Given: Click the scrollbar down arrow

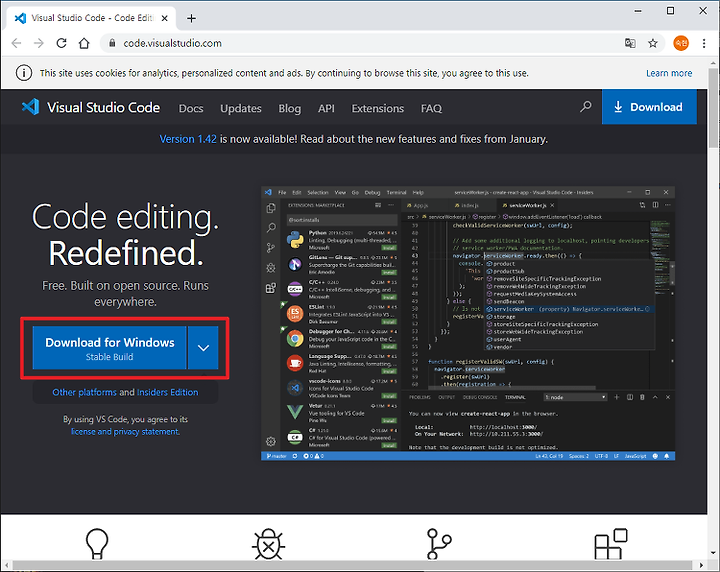Looking at the screenshot, I should 713,553.
